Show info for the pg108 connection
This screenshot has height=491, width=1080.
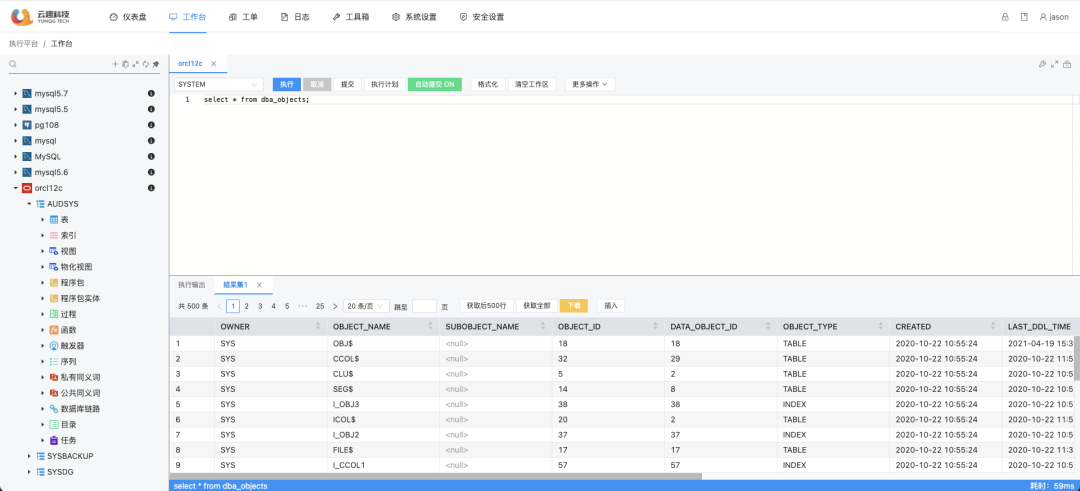click(151, 125)
